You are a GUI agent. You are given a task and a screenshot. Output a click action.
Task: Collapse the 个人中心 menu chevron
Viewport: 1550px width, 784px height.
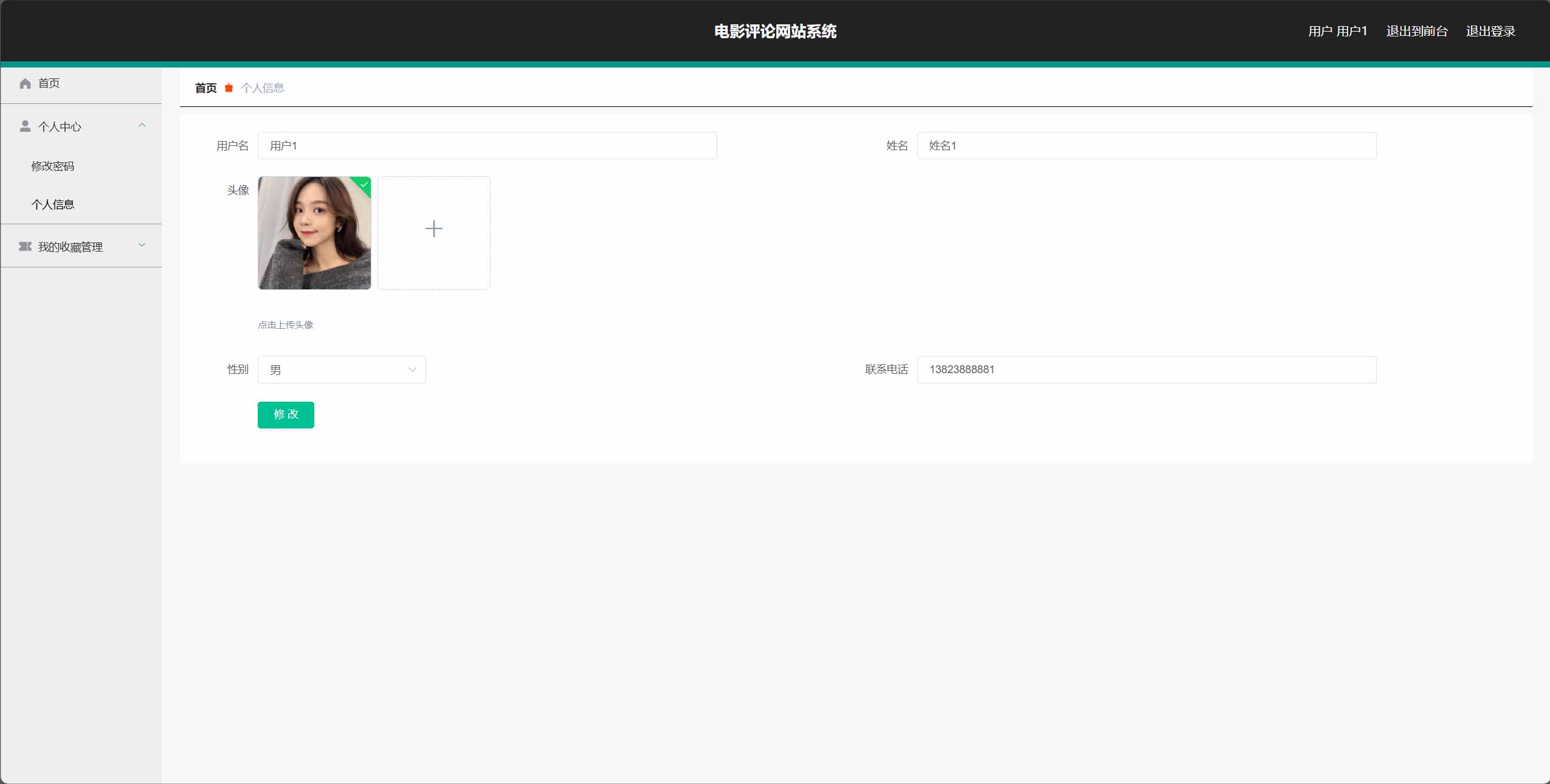pyautogui.click(x=142, y=125)
